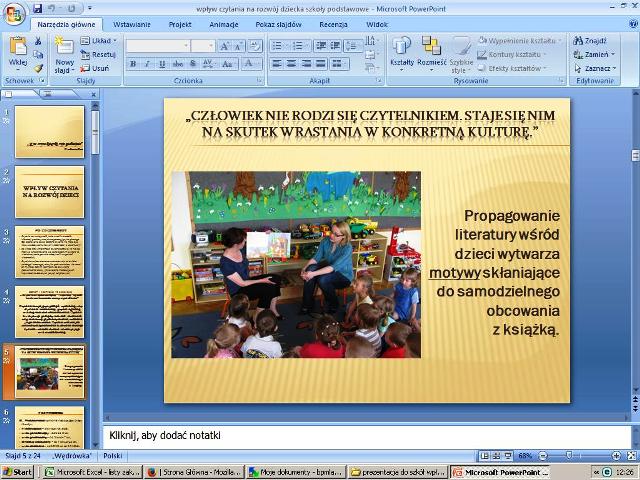This screenshot has width=640, height=480.
Task: Switch to the Wstawianie tab
Action: (x=132, y=24)
